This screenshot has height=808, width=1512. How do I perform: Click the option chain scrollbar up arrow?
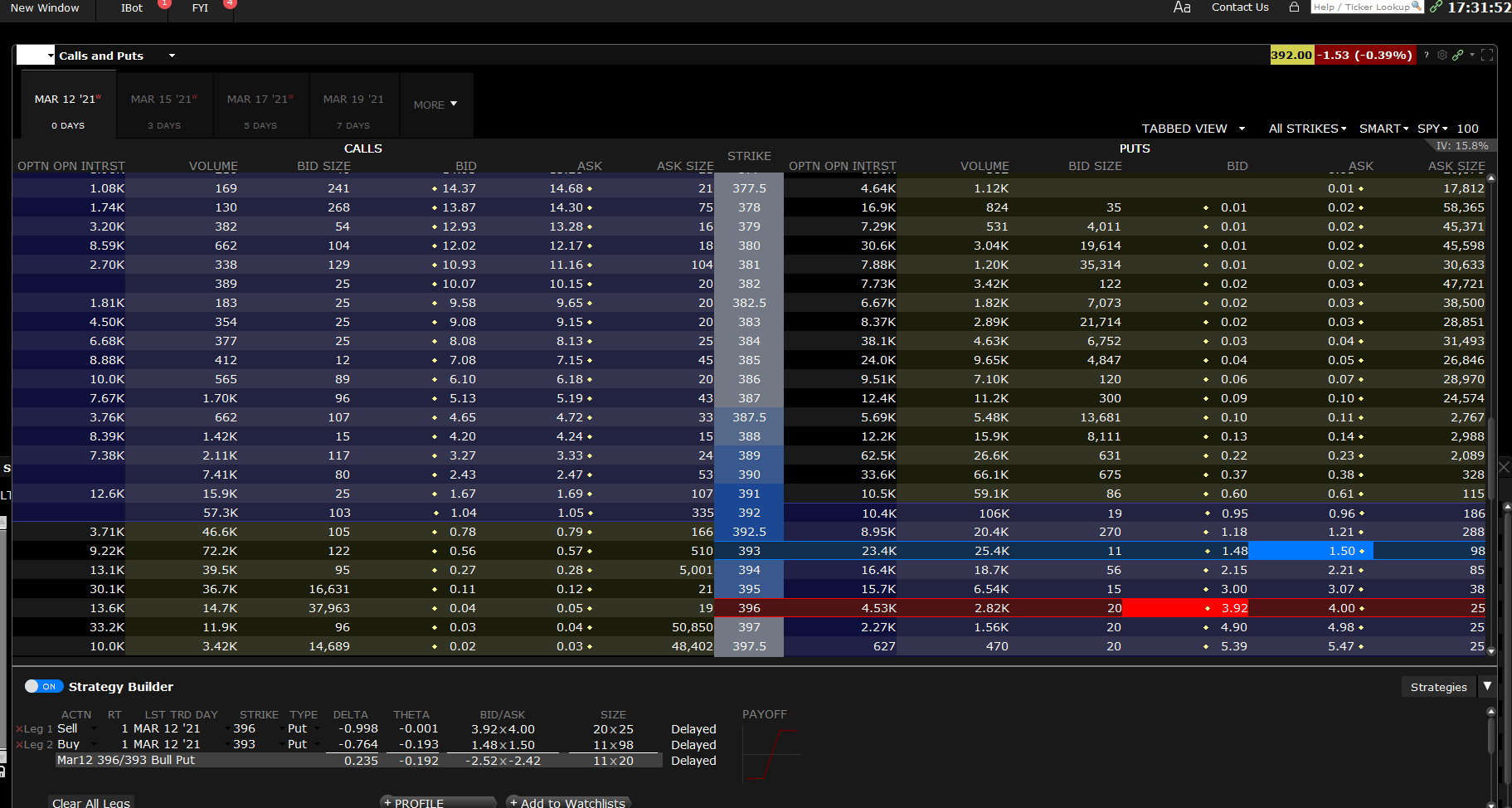pyautogui.click(x=1491, y=178)
